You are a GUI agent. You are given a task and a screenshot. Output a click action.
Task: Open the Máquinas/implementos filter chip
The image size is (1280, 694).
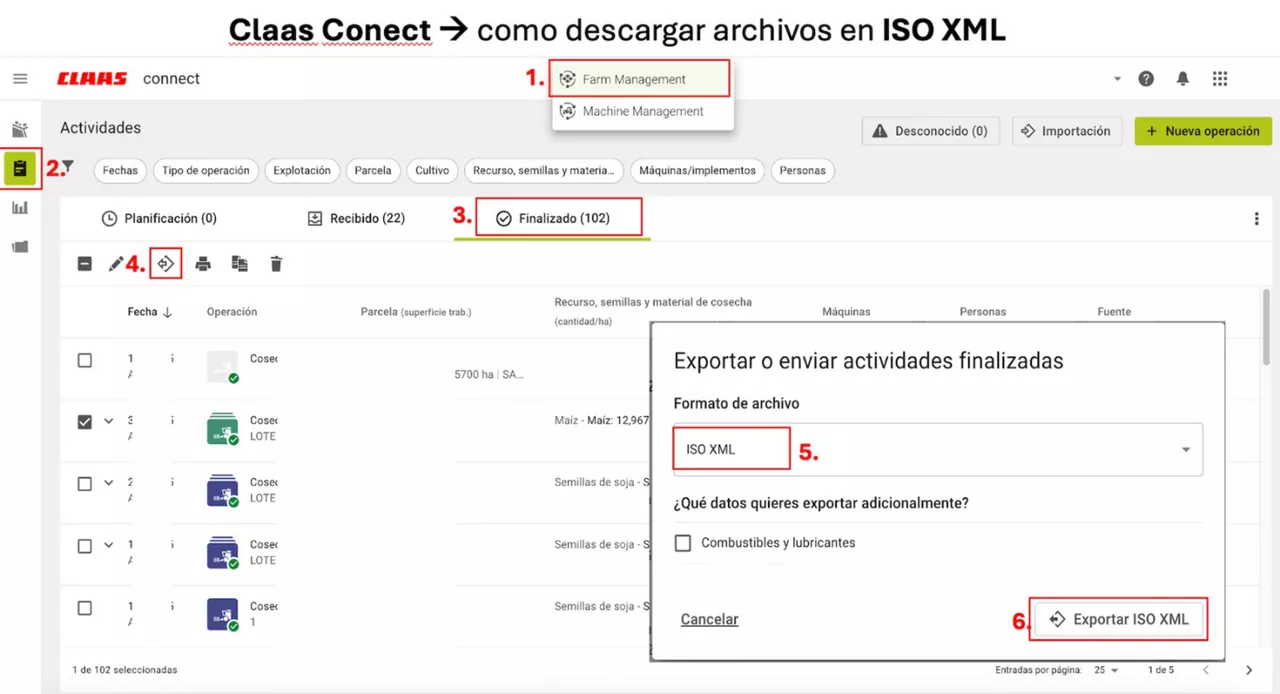(x=698, y=171)
